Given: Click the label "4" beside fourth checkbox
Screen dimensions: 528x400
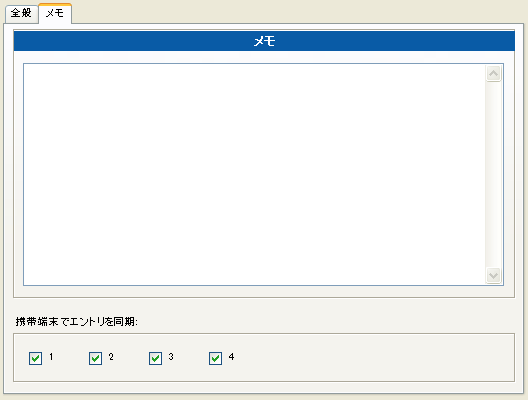Looking at the screenshot, I should click(x=231, y=357).
